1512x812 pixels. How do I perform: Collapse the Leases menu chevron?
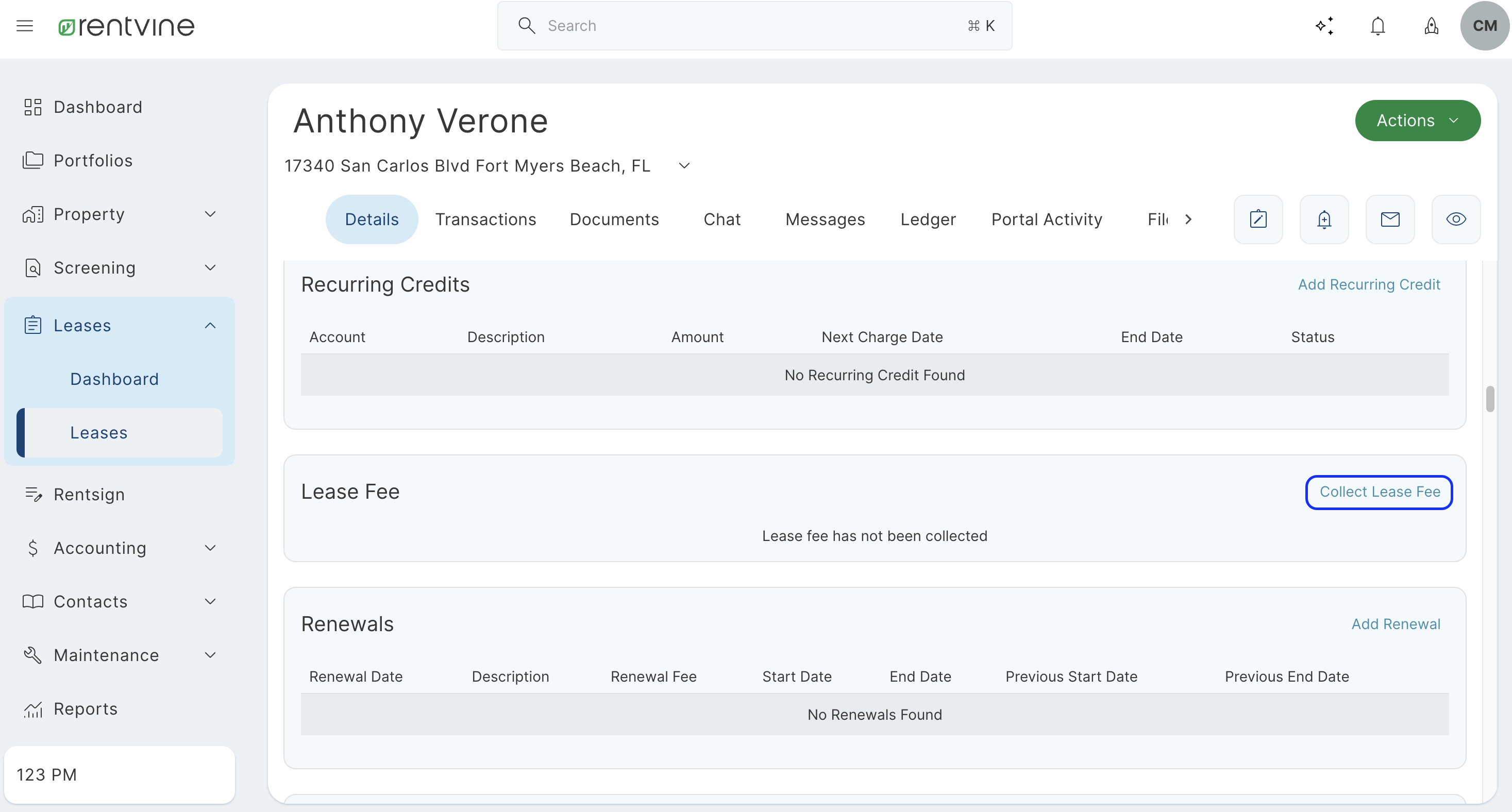pos(210,325)
